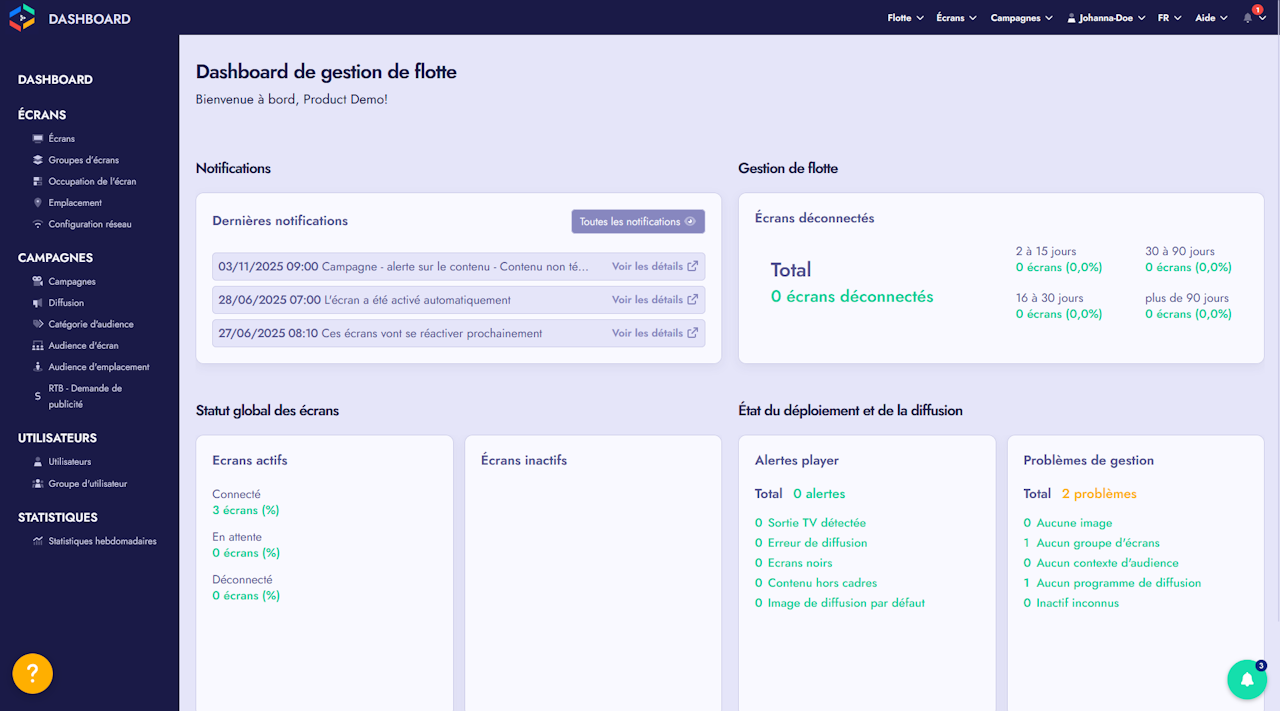
Task: Click the header bell icon with badge
Action: 1248,18
